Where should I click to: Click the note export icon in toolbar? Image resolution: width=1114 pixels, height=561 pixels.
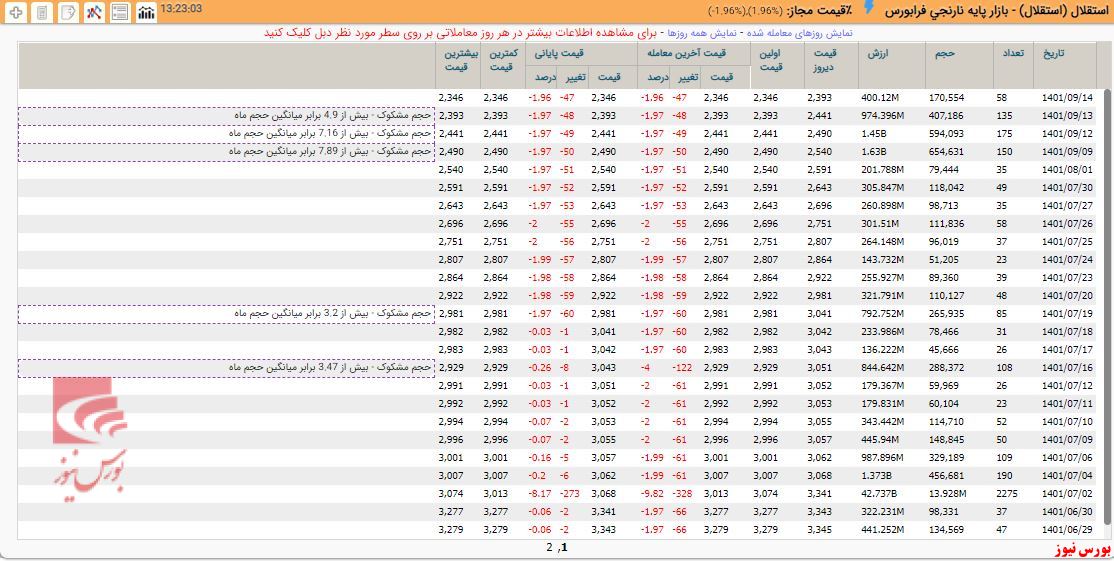[69, 11]
